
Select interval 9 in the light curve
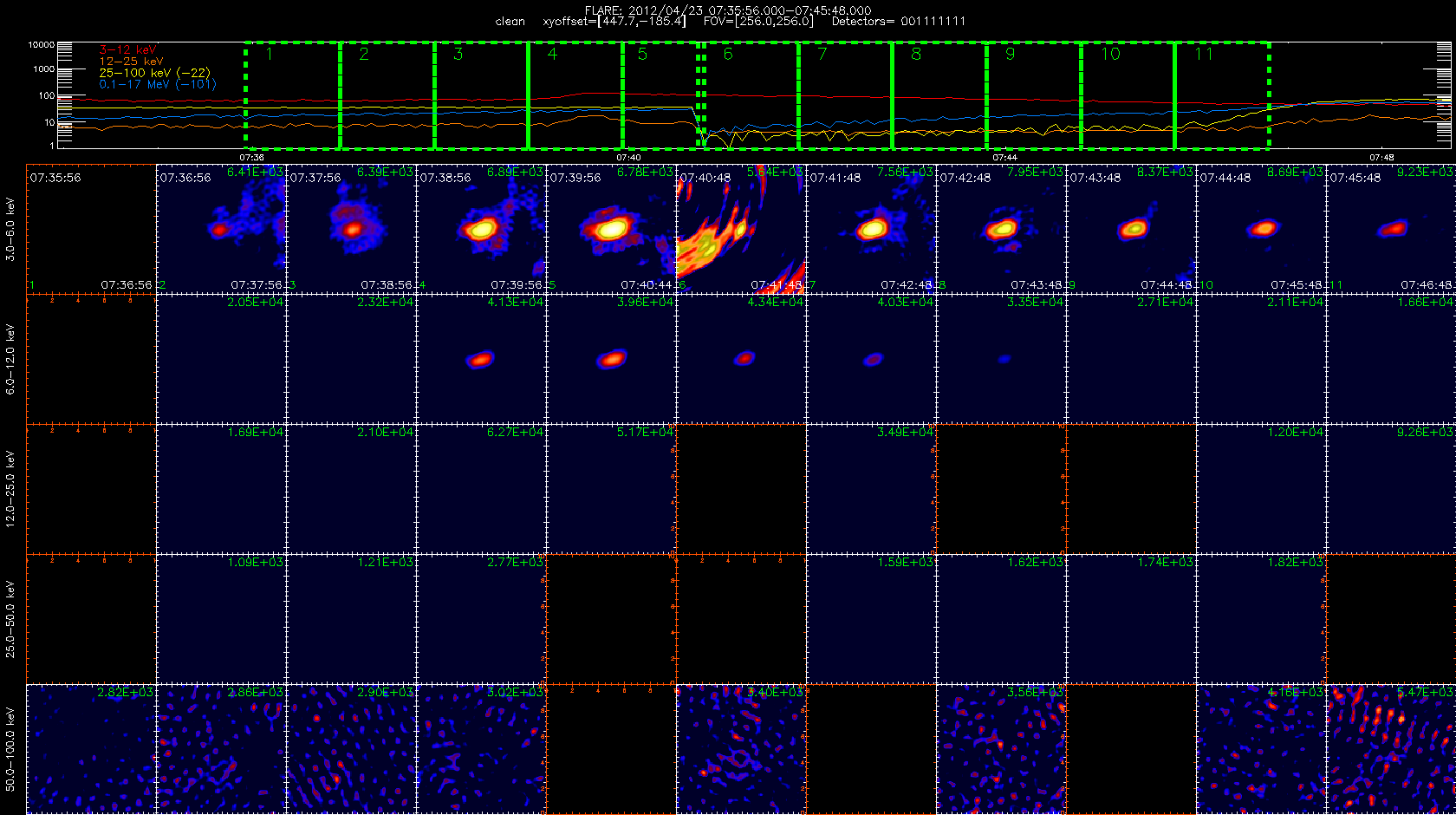[1034, 95]
